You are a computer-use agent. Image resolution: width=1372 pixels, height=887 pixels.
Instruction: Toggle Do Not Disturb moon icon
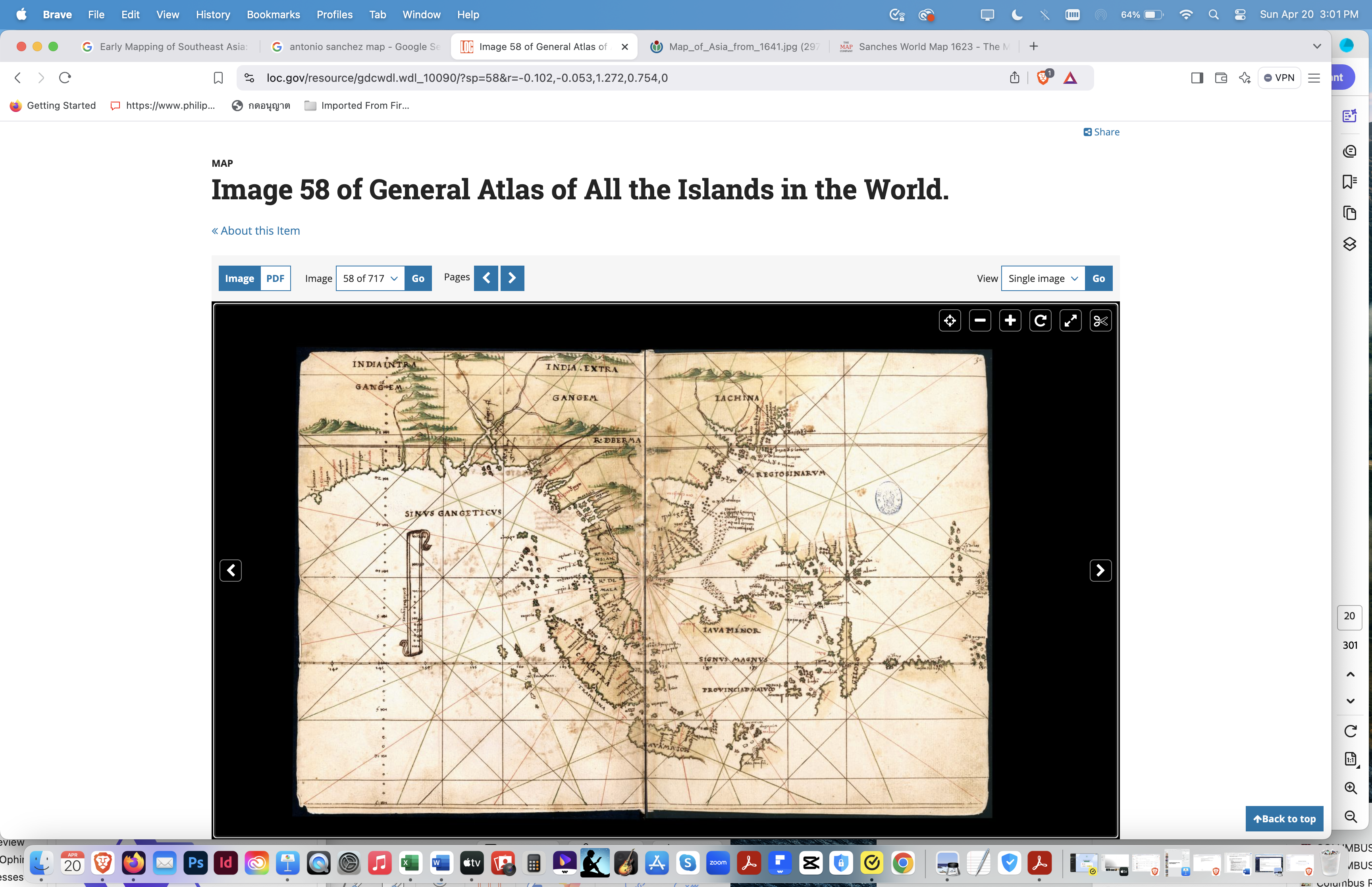point(1017,14)
